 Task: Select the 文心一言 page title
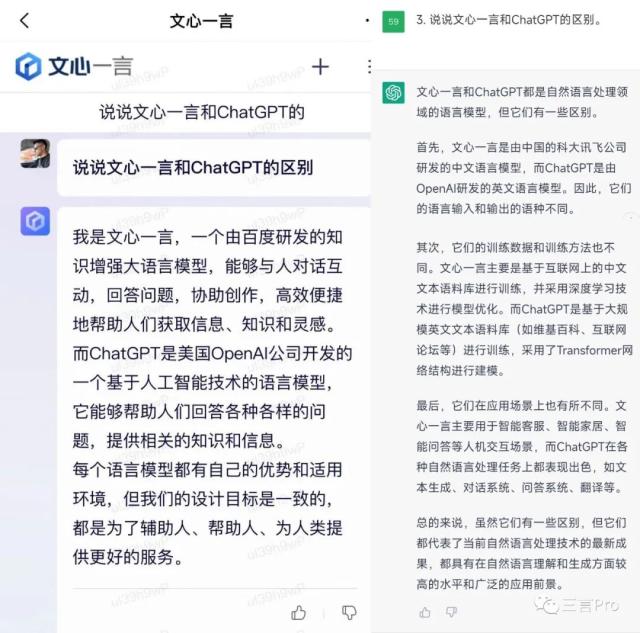point(201,21)
